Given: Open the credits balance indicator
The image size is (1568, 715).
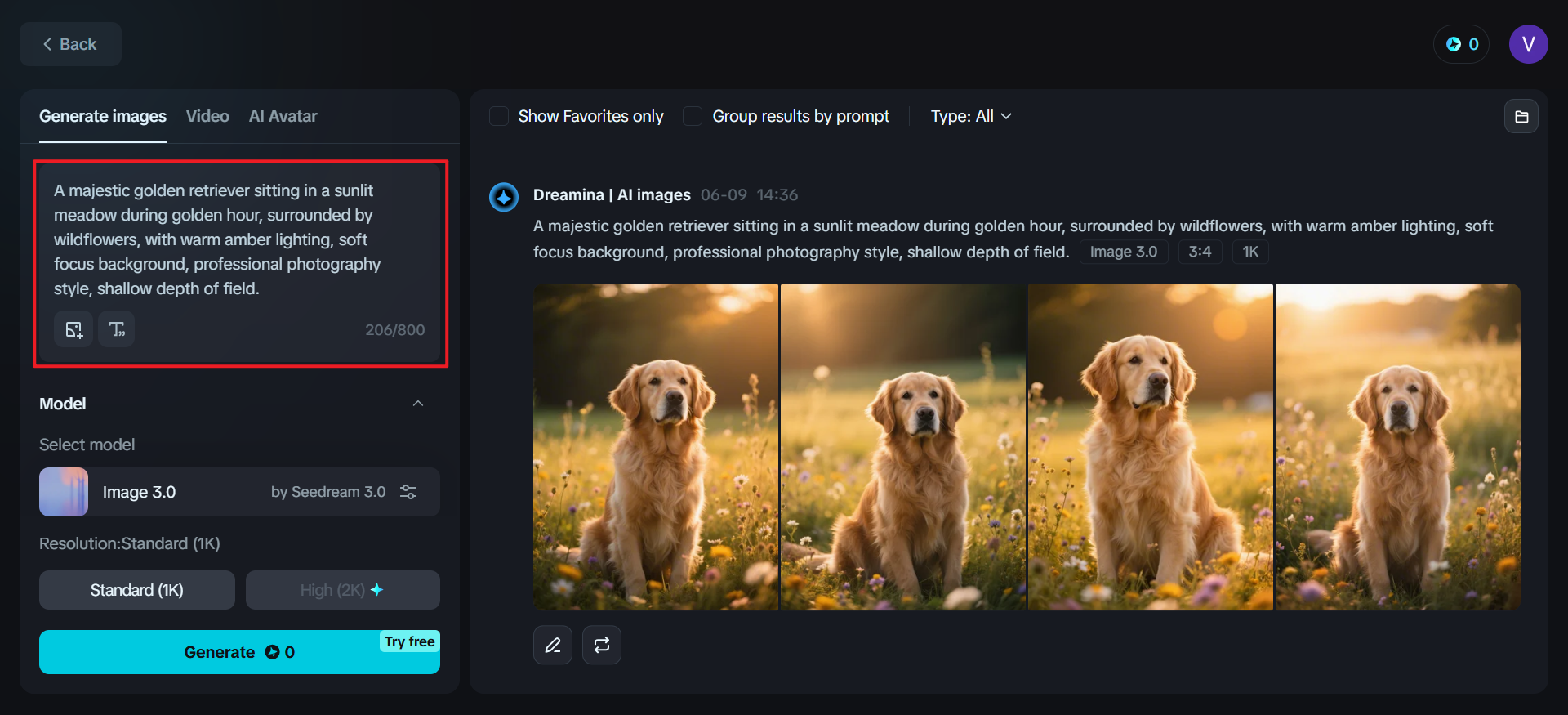Looking at the screenshot, I should tap(1461, 44).
